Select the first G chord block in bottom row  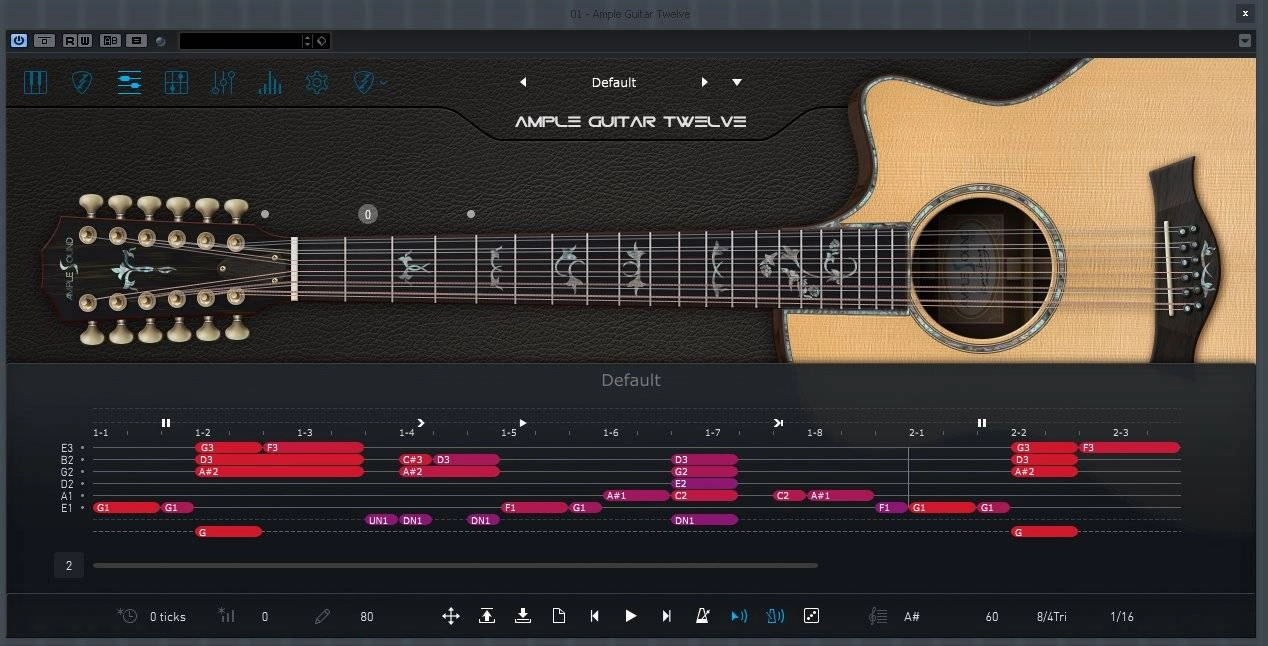(228, 532)
